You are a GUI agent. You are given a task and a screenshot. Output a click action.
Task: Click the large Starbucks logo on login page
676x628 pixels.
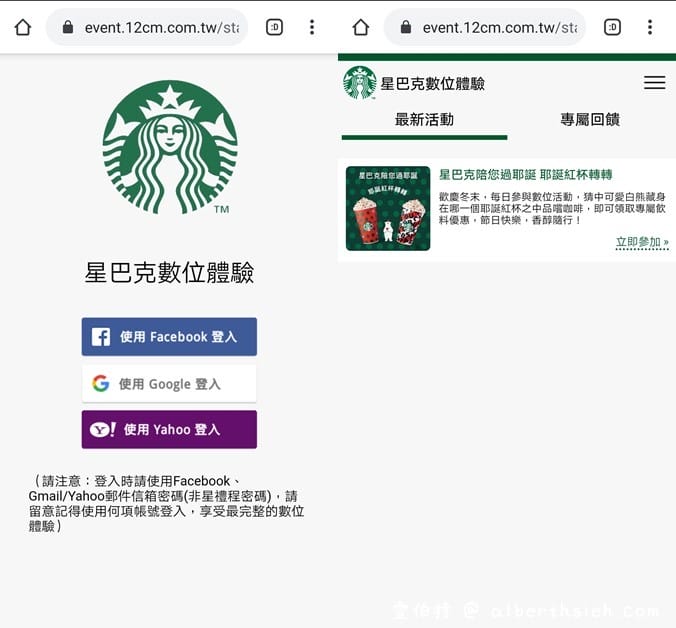click(x=170, y=147)
